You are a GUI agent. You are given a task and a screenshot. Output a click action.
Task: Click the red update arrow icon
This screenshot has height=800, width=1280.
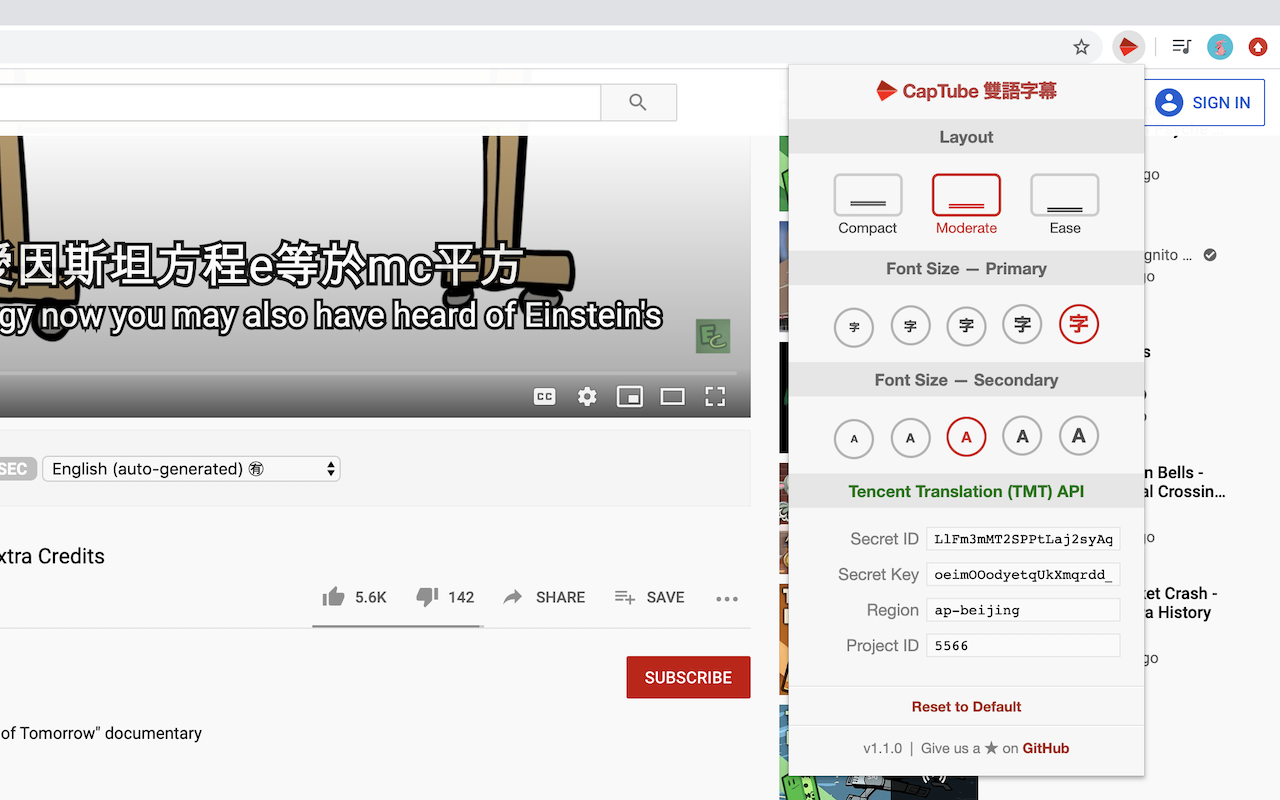pyautogui.click(x=1258, y=46)
